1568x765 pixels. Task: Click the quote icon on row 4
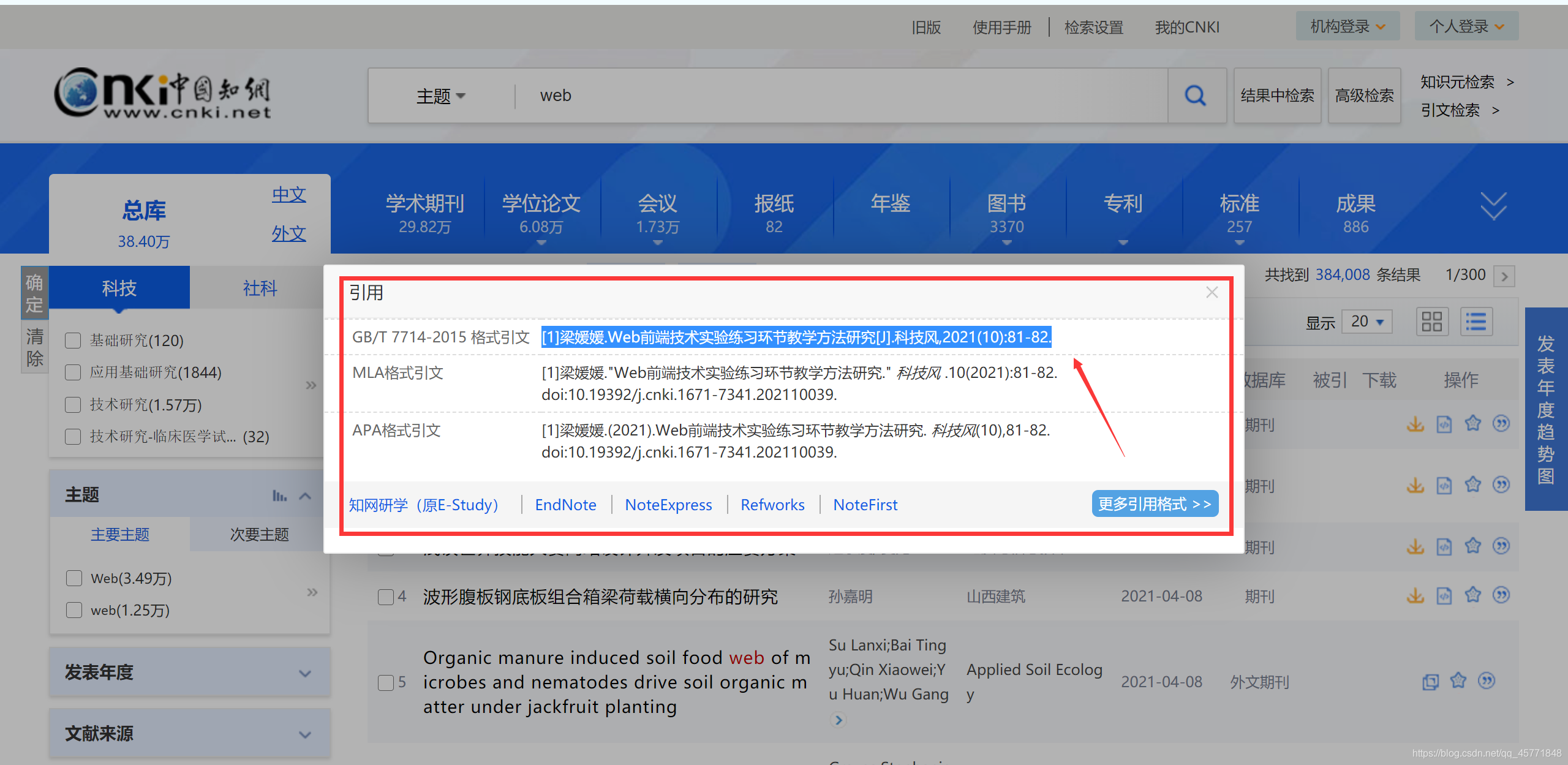point(1501,595)
